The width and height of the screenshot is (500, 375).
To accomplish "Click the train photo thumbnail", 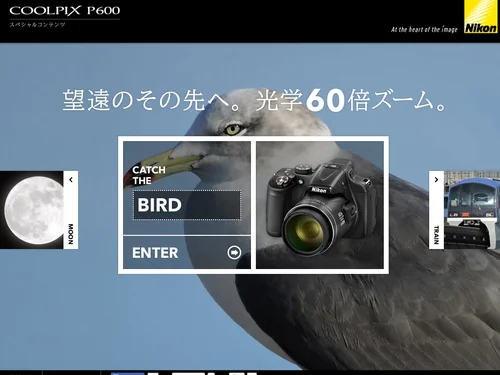I will [472, 210].
